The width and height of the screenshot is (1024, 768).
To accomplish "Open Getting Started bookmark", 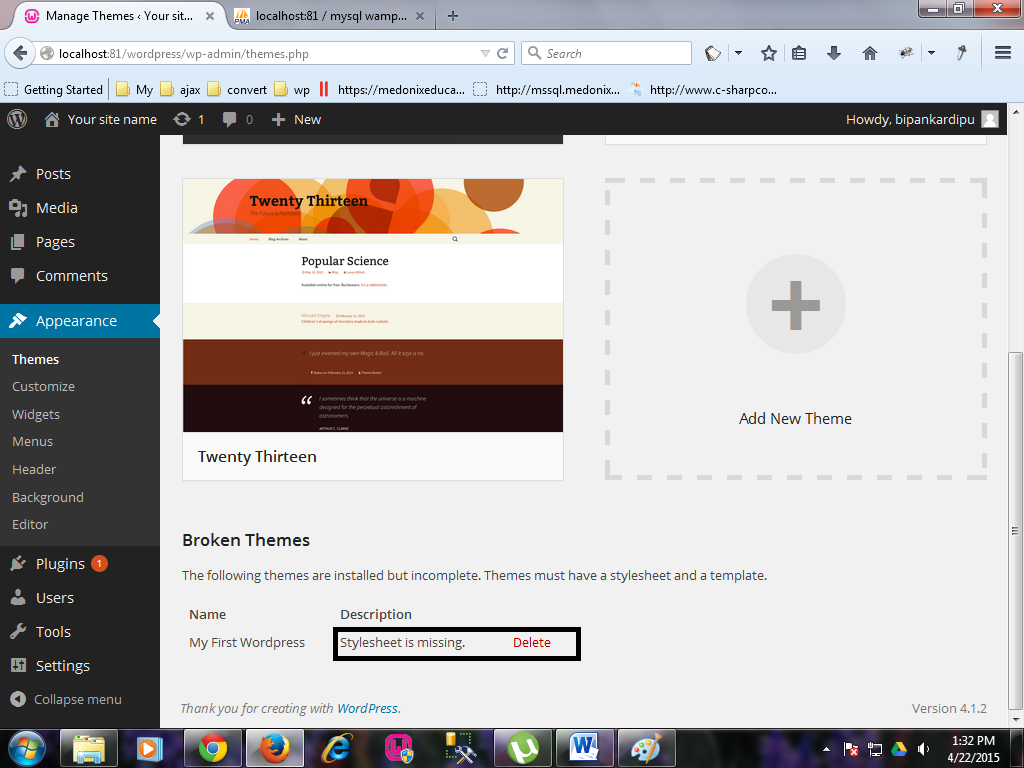I will point(54,89).
